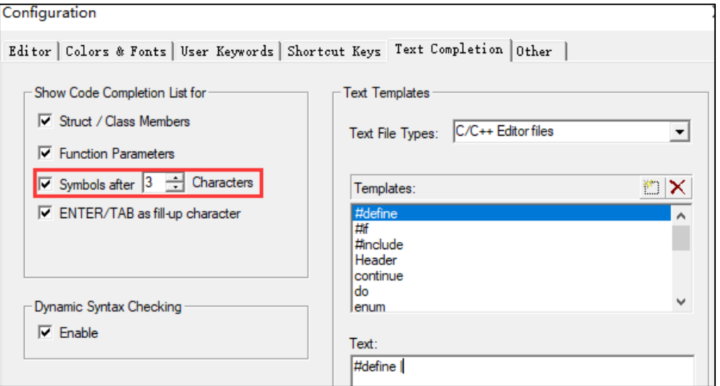Open Text File Types dropdown
Image resolution: width=720 pixels, height=386 pixels.
click(x=680, y=132)
